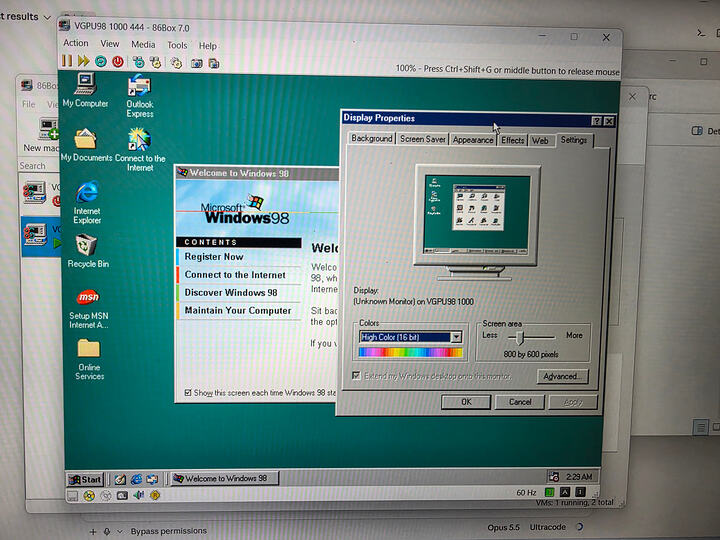Take a screenshot with the camera toolbar icon
This screenshot has height=540, width=720.
coord(197,63)
